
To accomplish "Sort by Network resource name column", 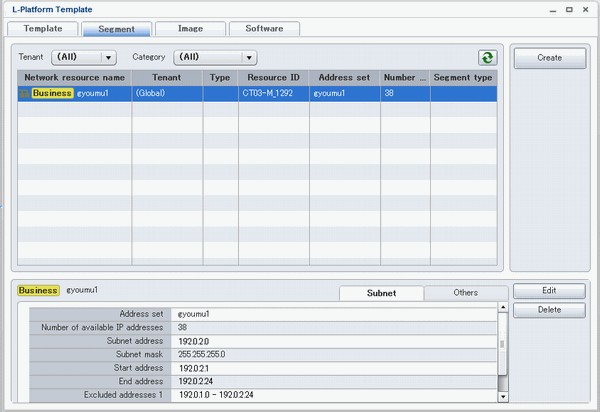I will point(74,77).
